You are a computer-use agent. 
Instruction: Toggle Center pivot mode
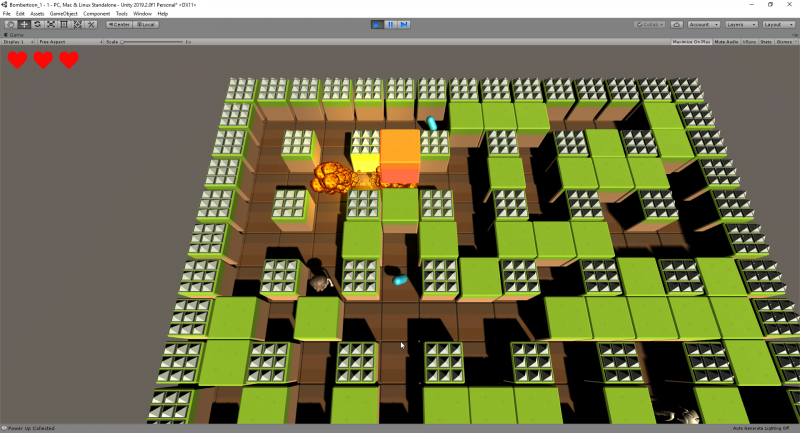[x=119, y=24]
